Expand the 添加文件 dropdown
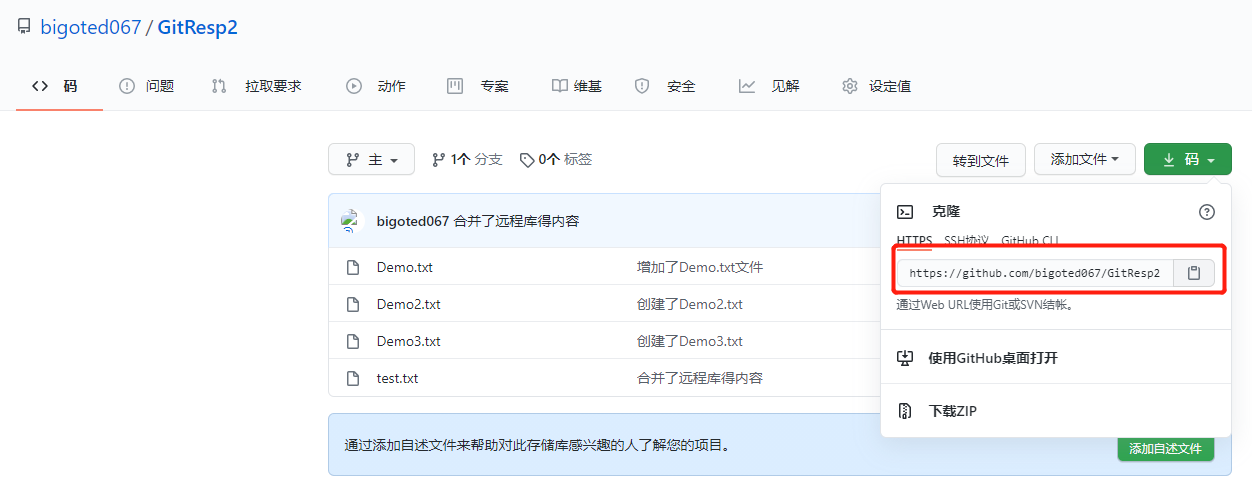1252x504 pixels. point(1085,159)
